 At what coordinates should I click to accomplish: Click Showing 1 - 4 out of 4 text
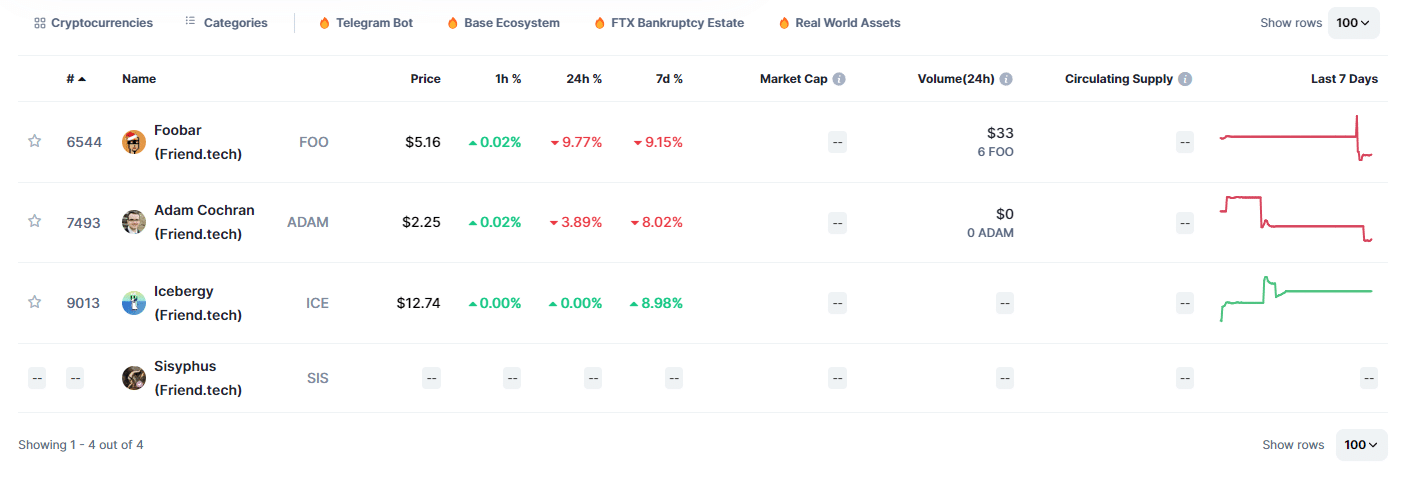click(81, 445)
